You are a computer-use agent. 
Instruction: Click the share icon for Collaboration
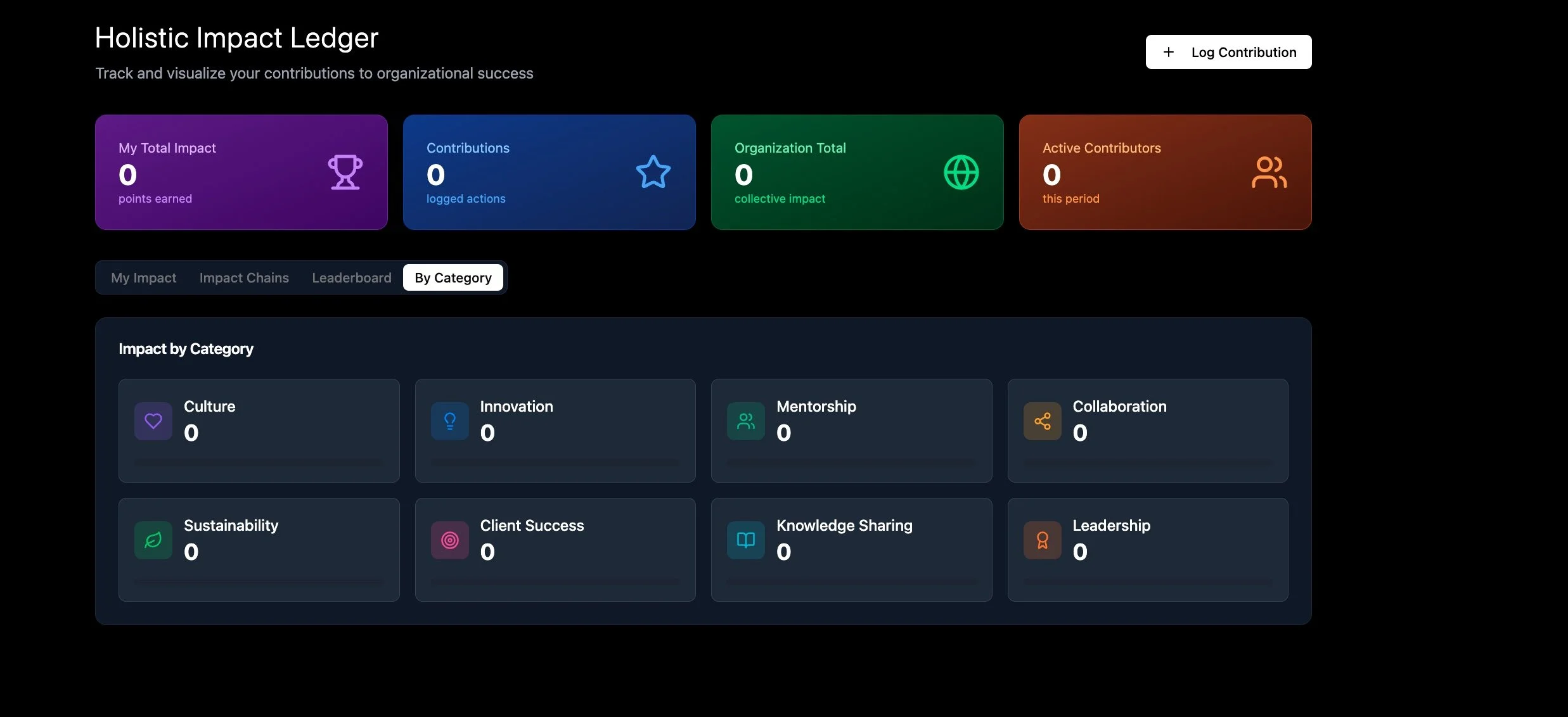pyautogui.click(x=1042, y=421)
